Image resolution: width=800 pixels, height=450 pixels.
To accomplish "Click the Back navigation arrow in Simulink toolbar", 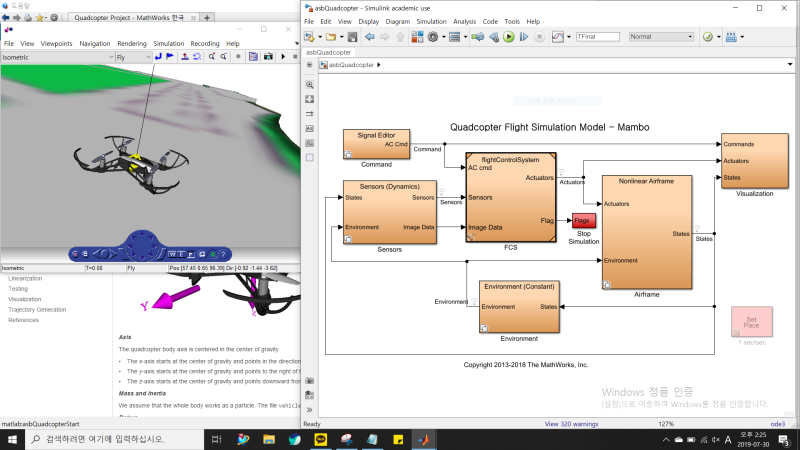I will [x=370, y=37].
